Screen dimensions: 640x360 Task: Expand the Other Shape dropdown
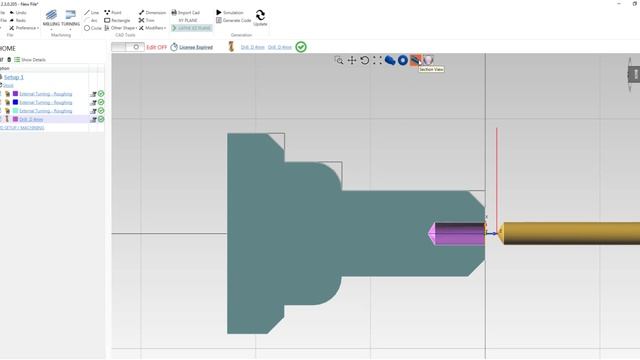(120, 28)
